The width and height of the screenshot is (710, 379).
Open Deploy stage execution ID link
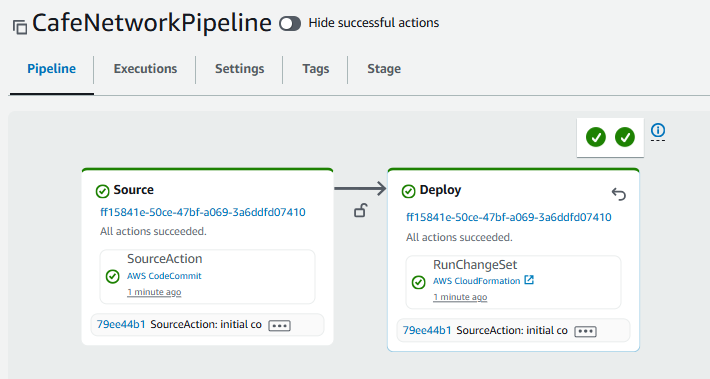coord(509,217)
